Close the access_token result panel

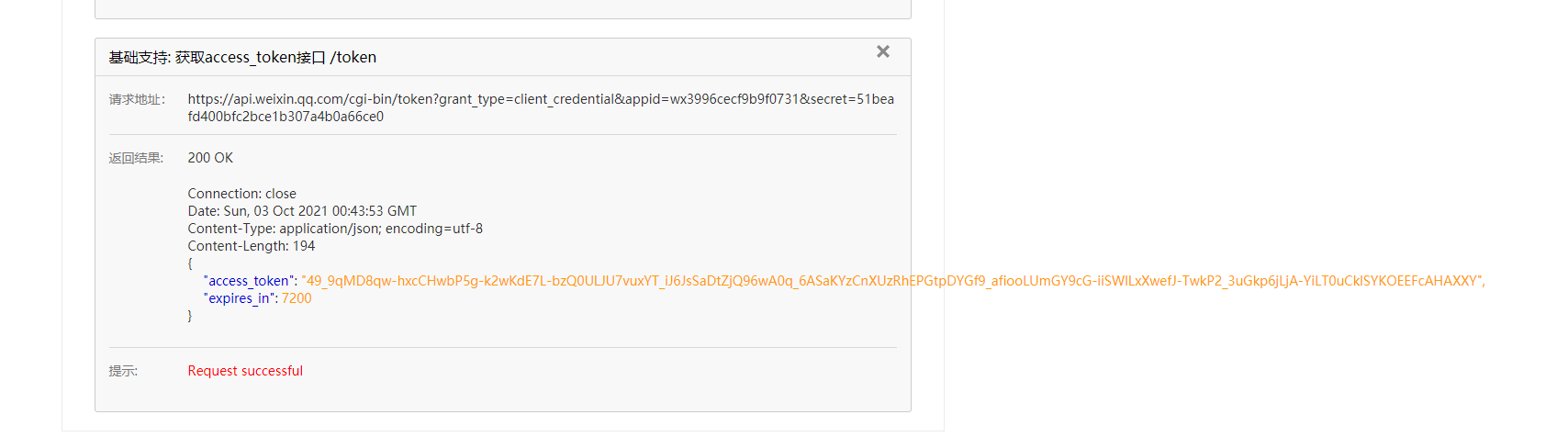point(883,52)
